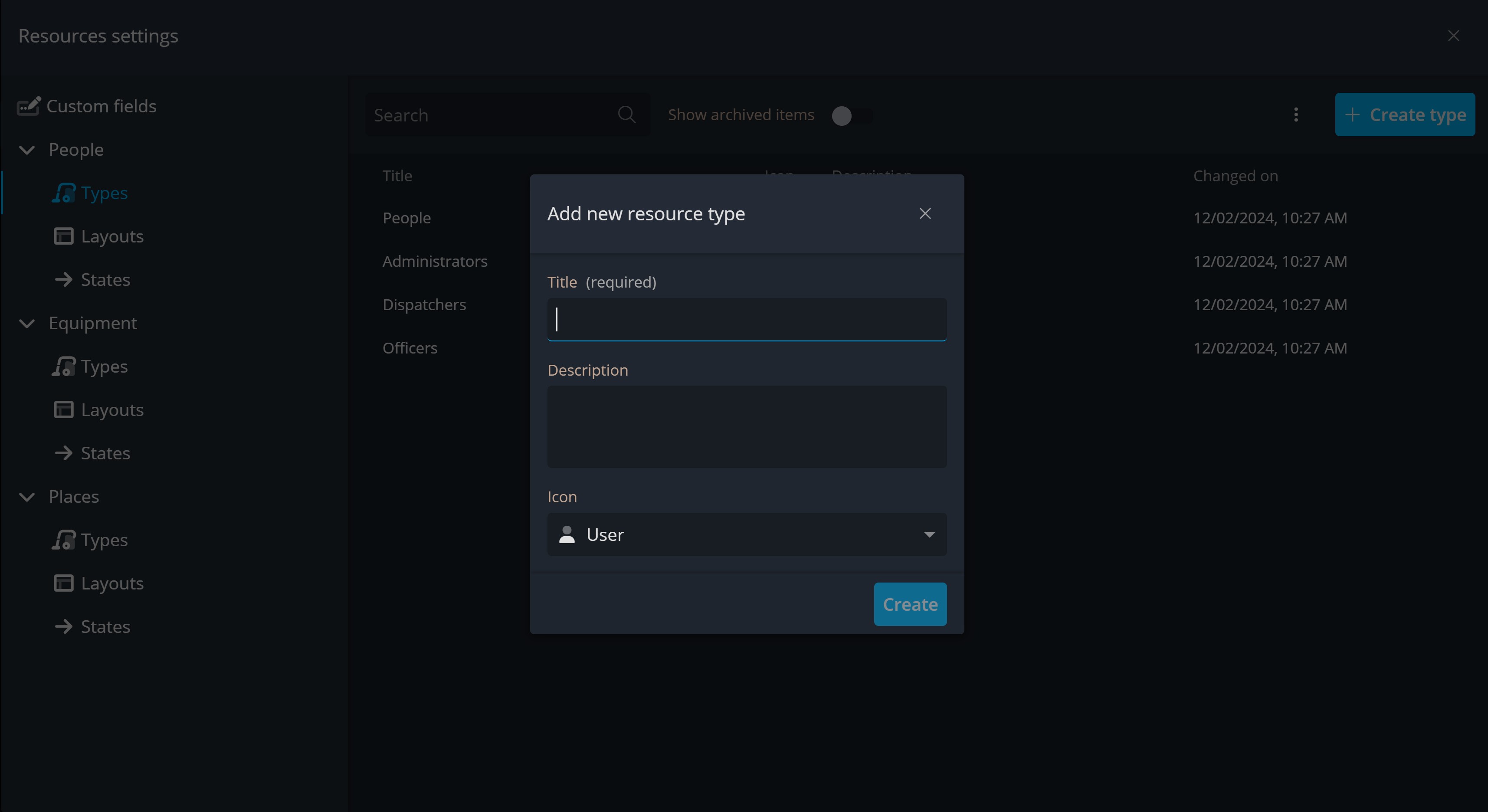Click the People Types icon in sidebar
The image size is (1488, 812).
[63, 193]
